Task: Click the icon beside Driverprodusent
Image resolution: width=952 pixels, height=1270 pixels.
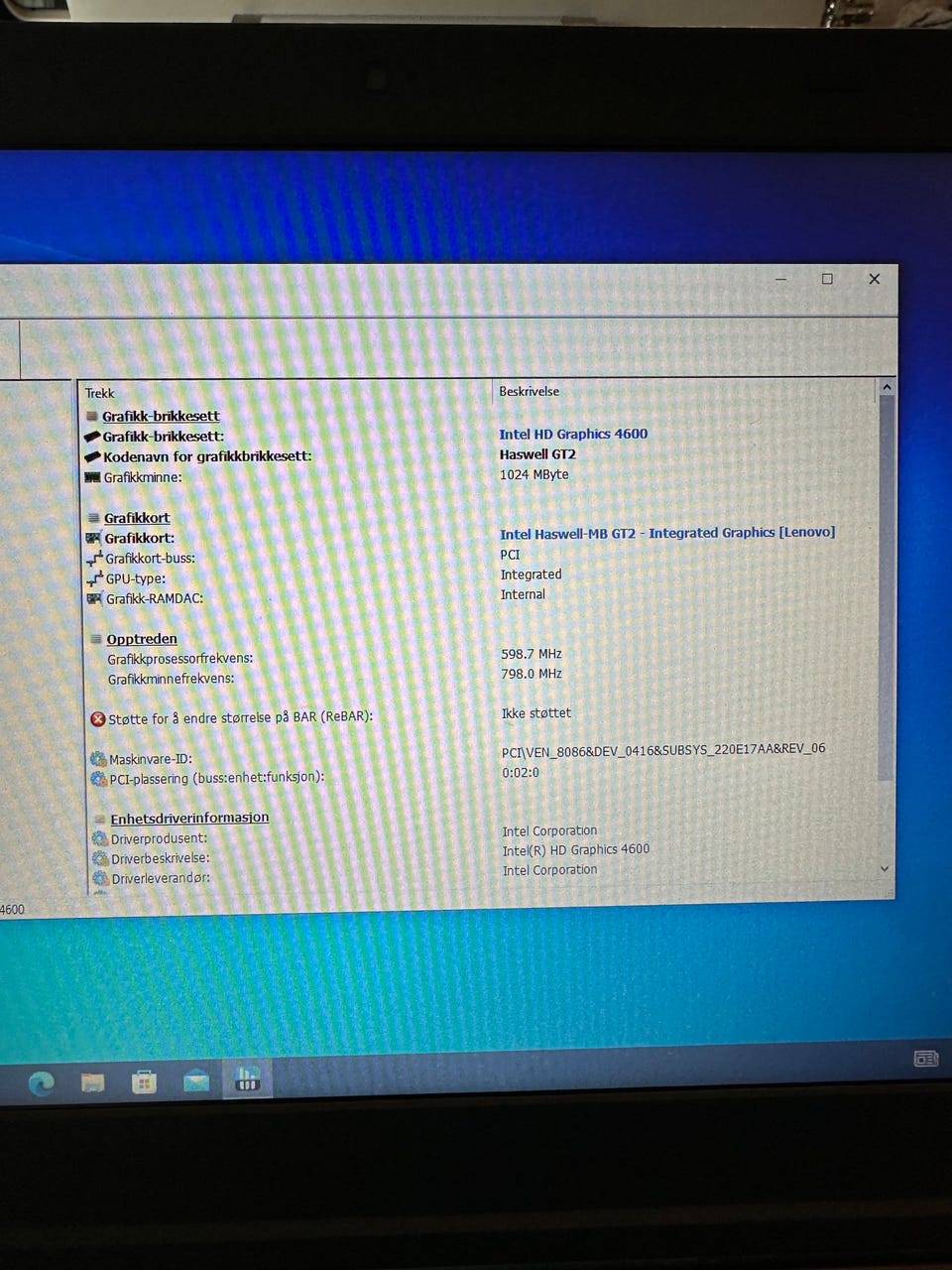Action: click(100, 838)
